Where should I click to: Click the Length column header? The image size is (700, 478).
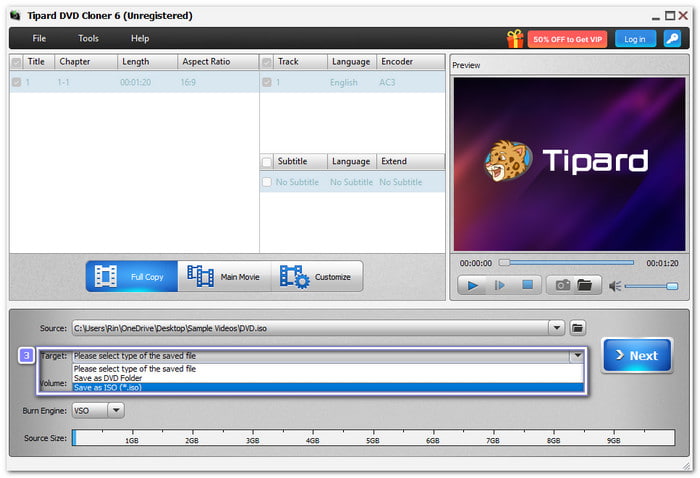coord(147,62)
